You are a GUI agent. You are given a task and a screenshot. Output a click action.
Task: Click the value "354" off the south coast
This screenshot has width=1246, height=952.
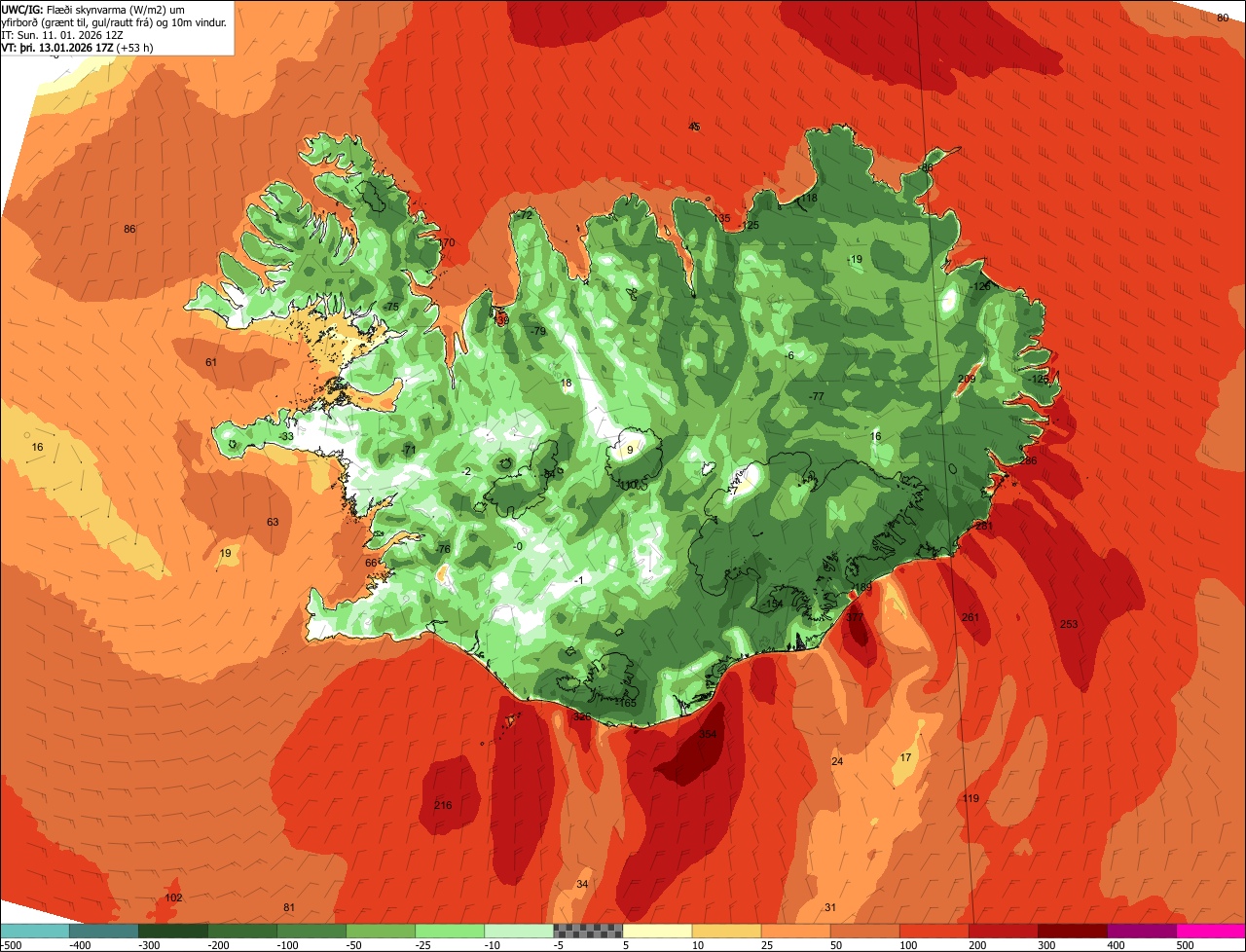708,734
